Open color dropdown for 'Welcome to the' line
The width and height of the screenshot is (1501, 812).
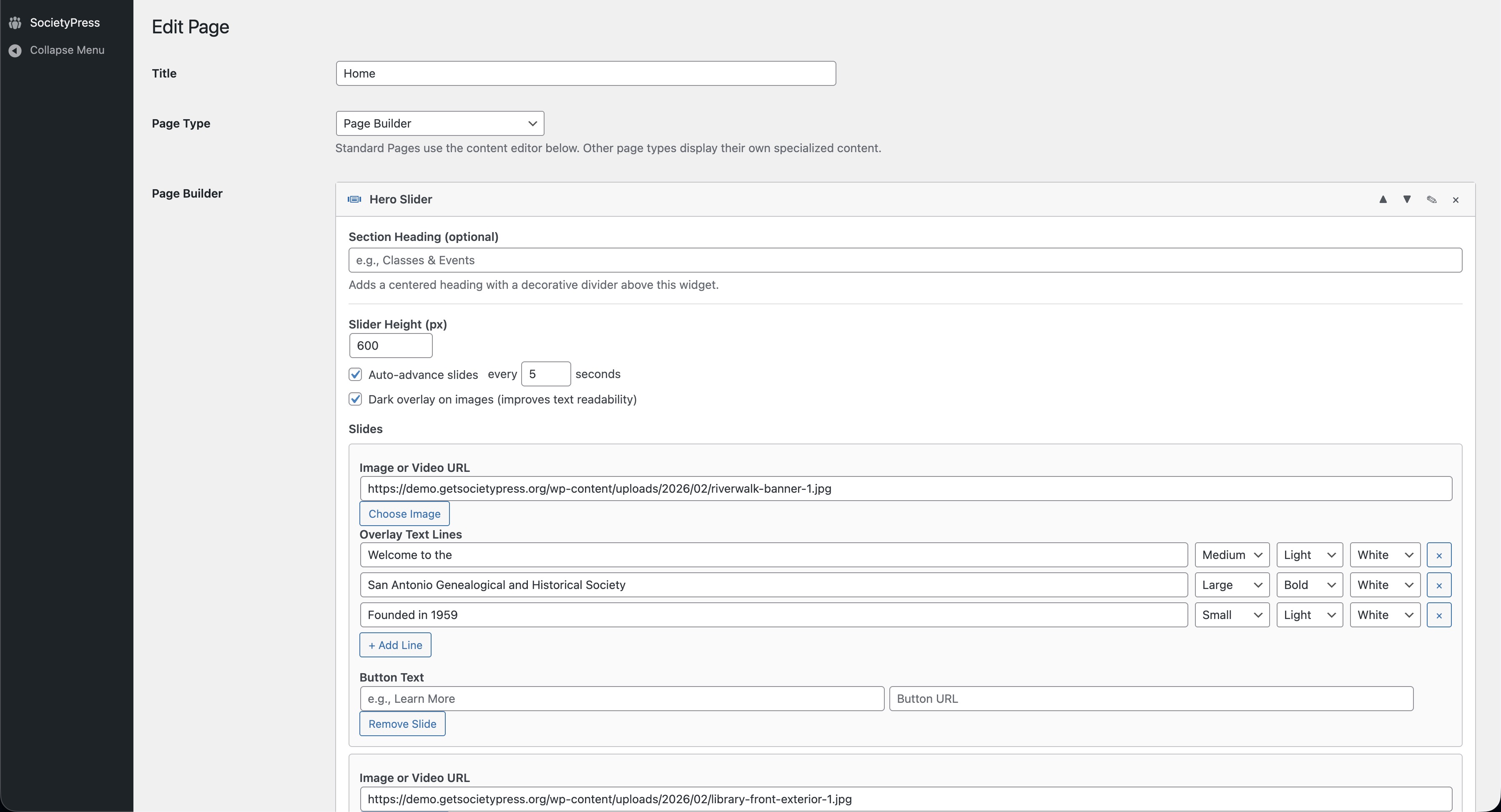pos(1385,555)
